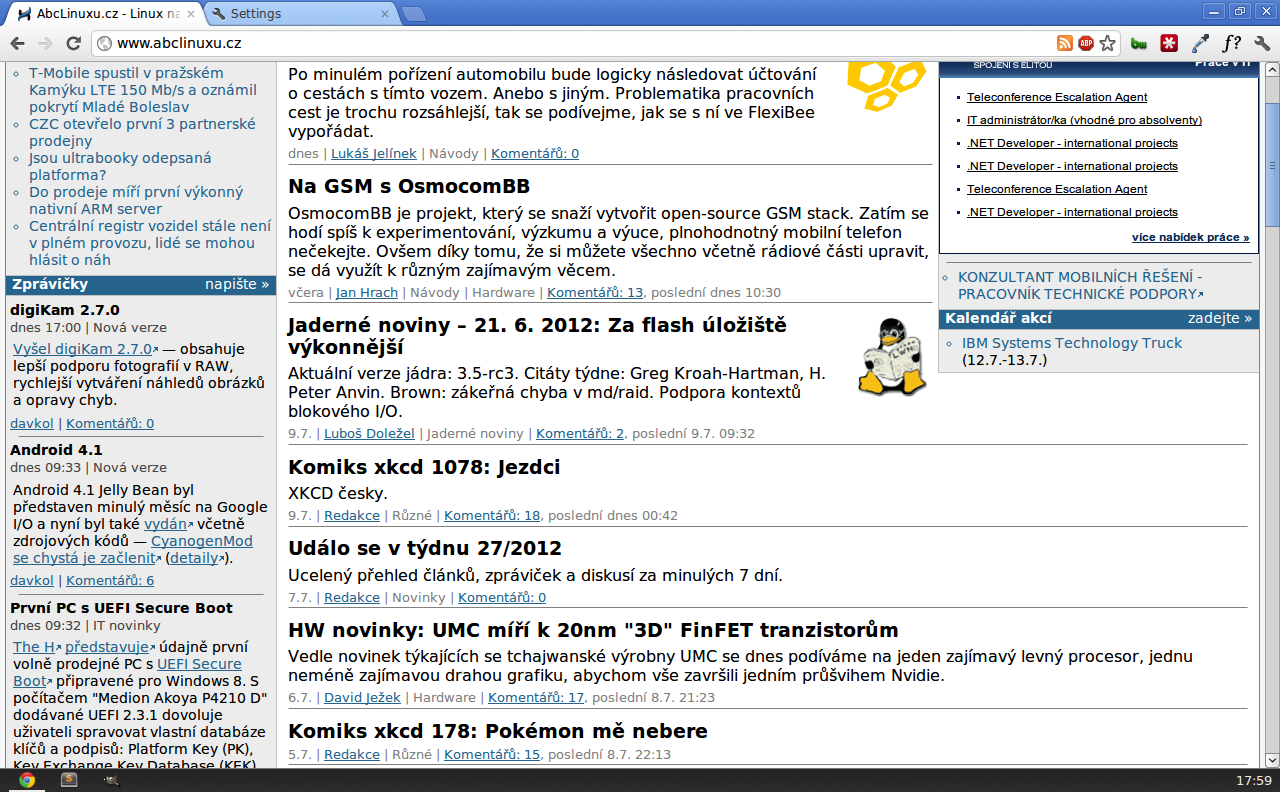Screen dimensions: 1280x792
Task: Open the Chrome wrench menu
Action: (1261, 43)
